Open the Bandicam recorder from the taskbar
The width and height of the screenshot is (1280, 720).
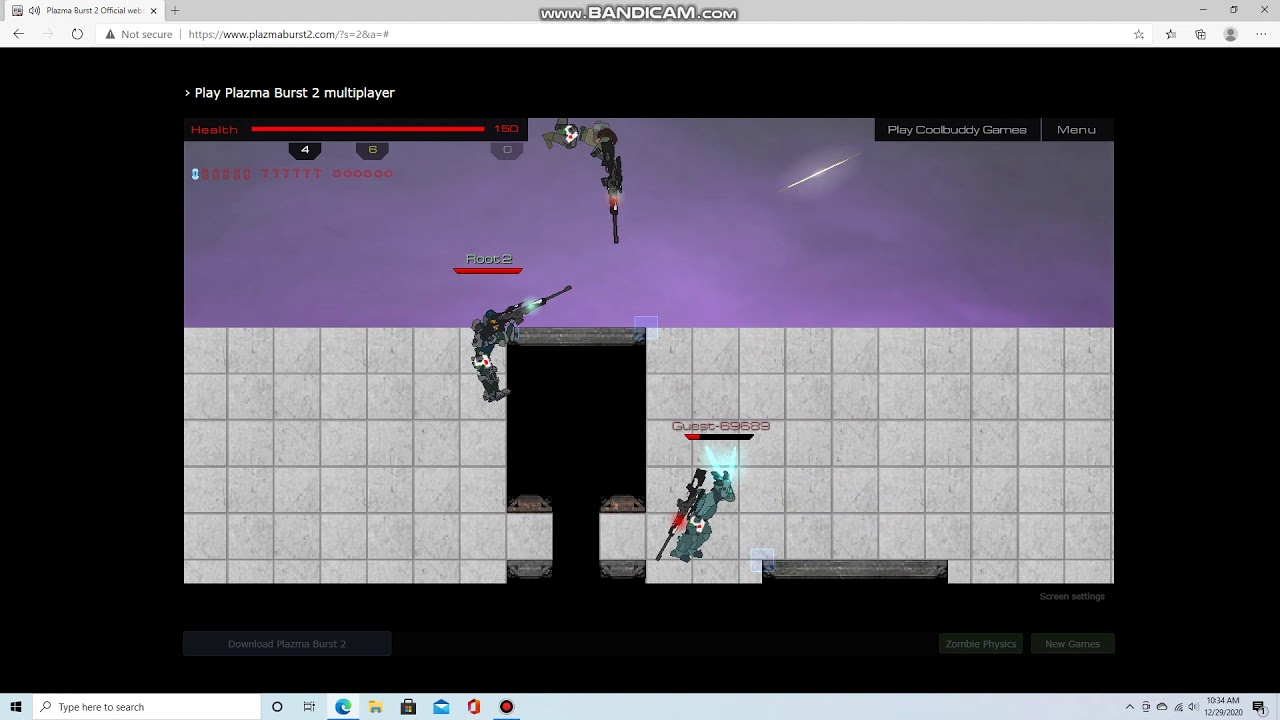[506, 707]
